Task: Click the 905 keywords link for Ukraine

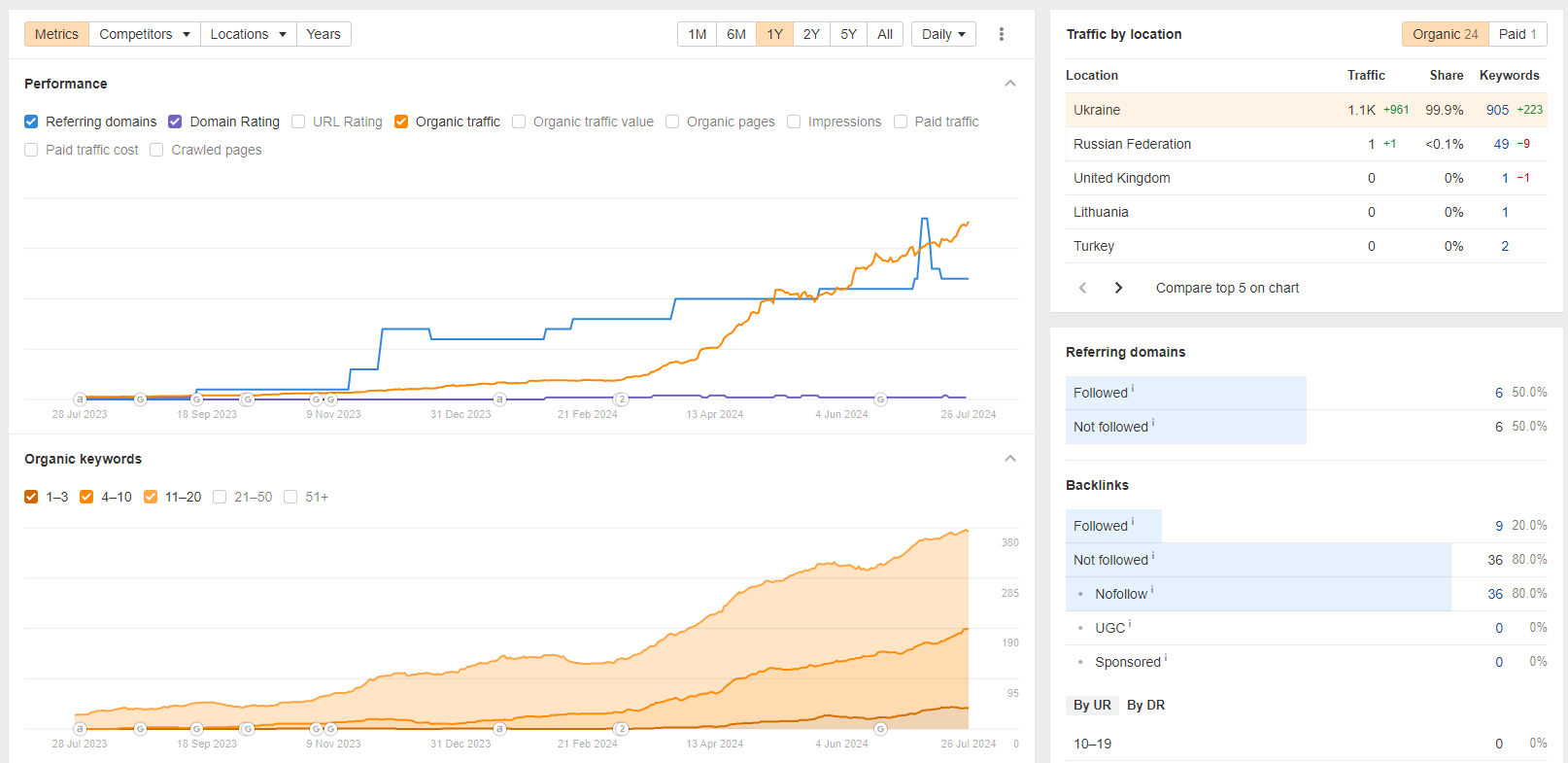Action: click(x=1497, y=110)
